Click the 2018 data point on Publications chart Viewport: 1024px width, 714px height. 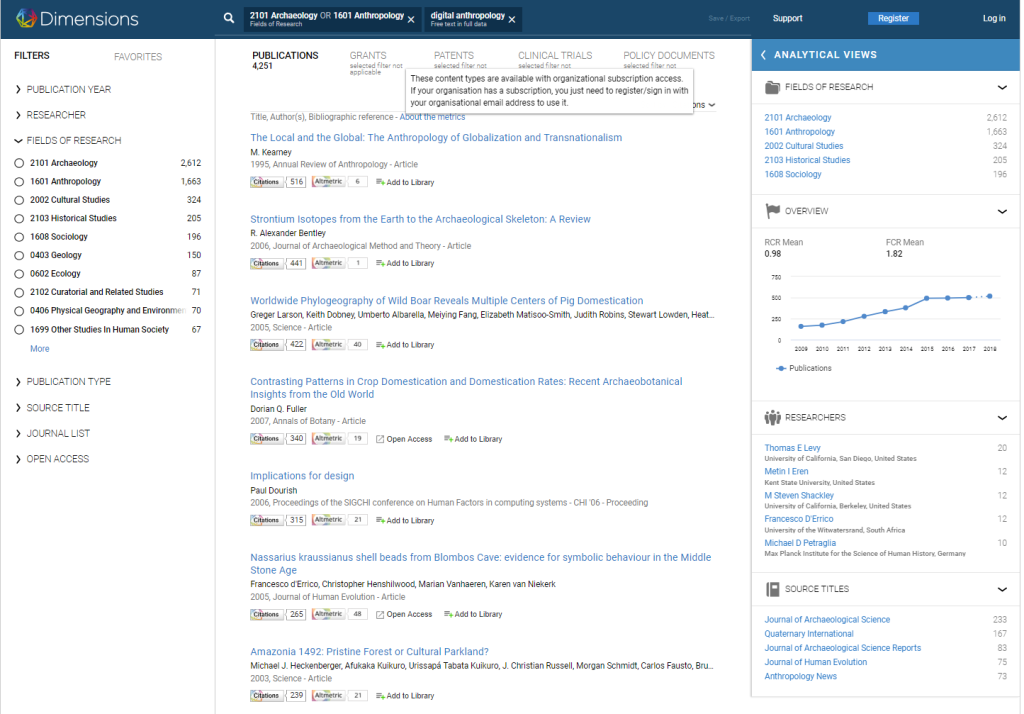(989, 296)
